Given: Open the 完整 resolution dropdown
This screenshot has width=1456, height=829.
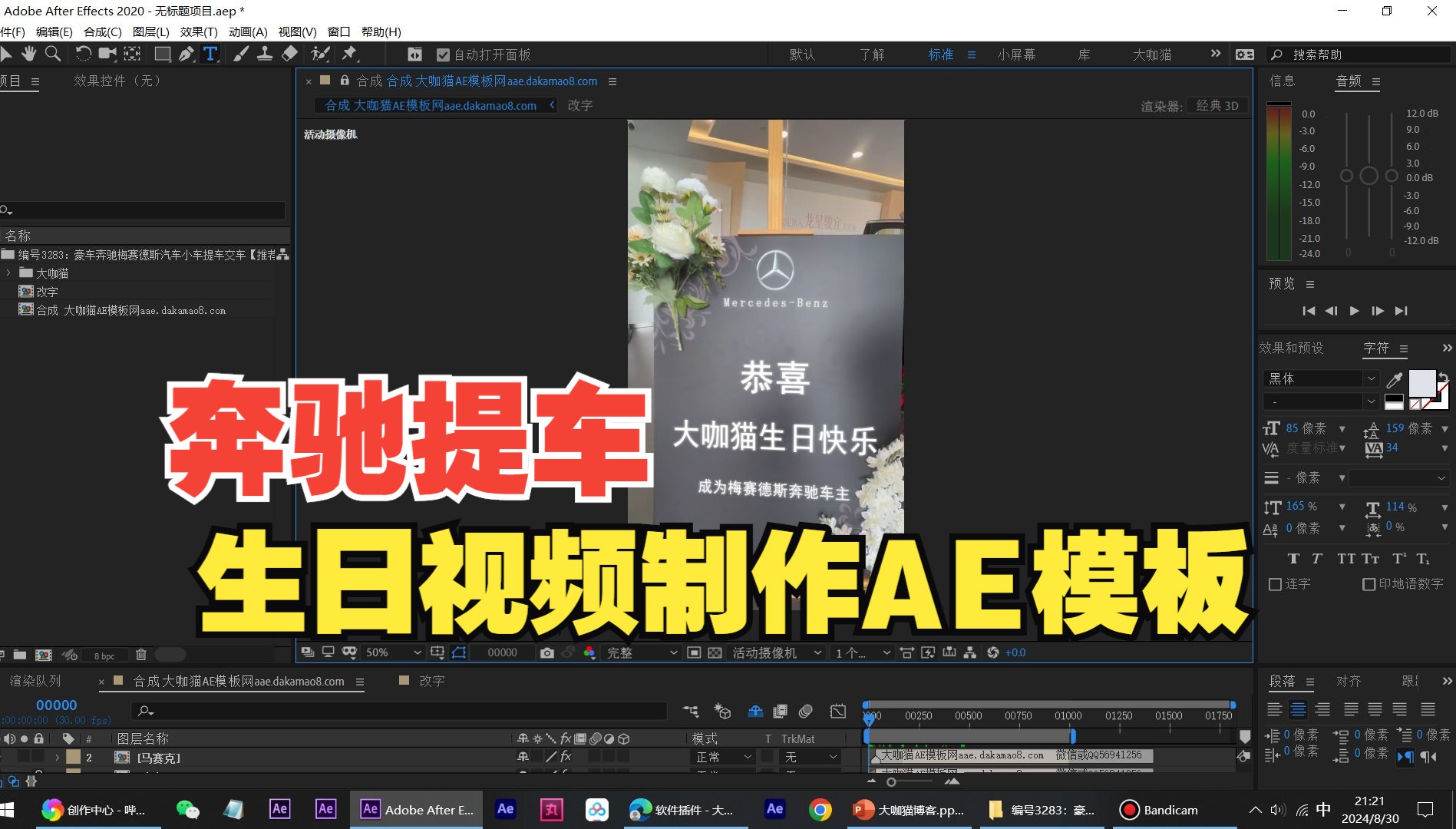Looking at the screenshot, I should coord(642,652).
